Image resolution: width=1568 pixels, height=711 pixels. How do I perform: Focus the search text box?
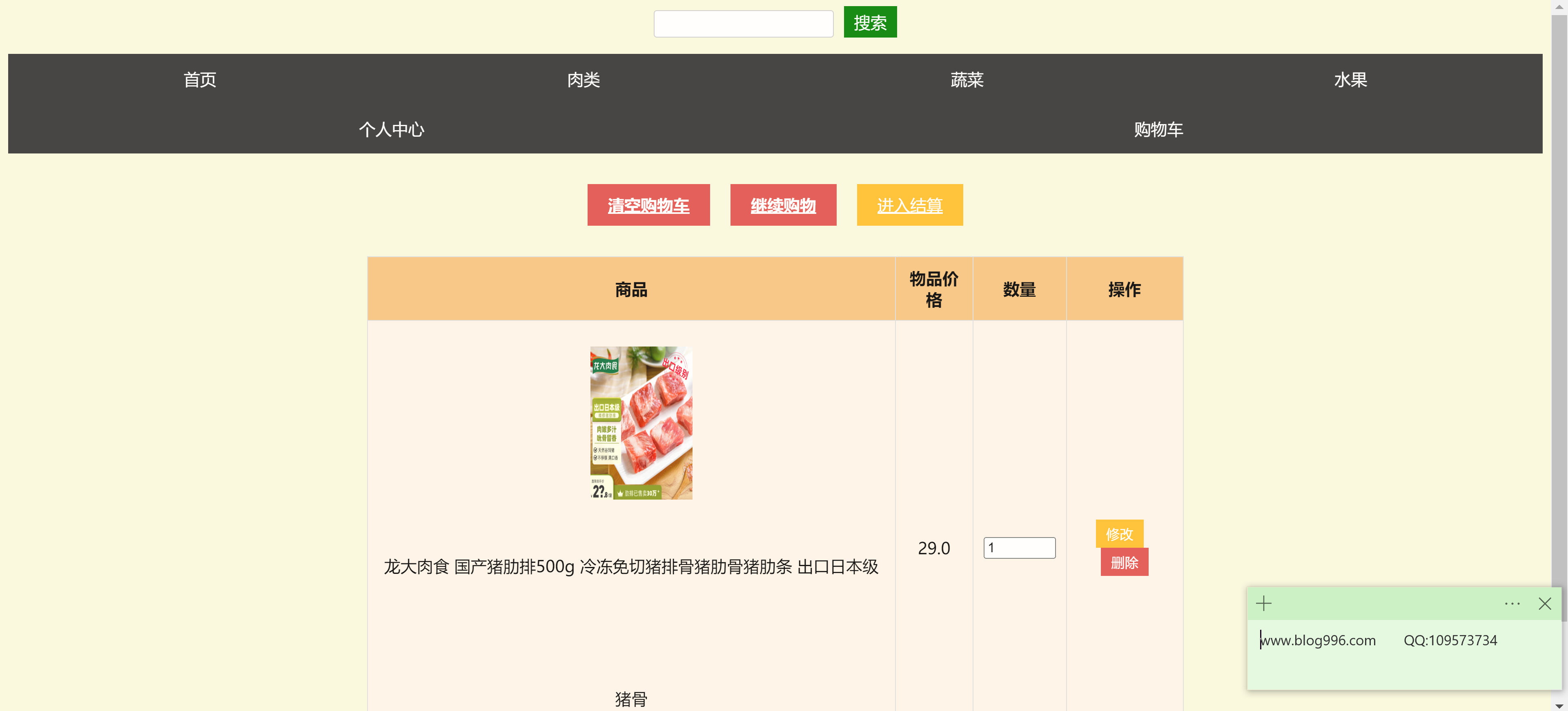click(x=743, y=24)
